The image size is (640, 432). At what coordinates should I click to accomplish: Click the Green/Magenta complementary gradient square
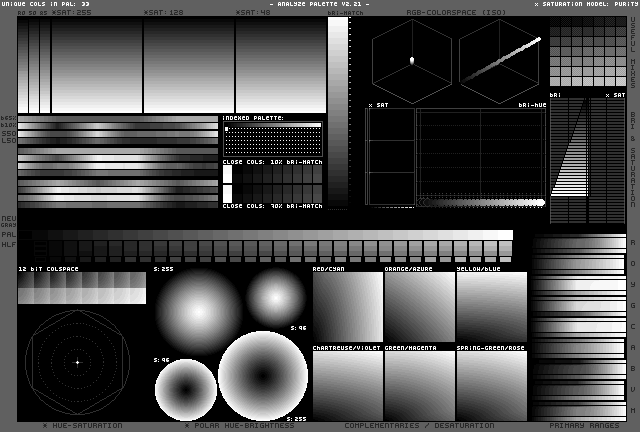(x=420, y=385)
